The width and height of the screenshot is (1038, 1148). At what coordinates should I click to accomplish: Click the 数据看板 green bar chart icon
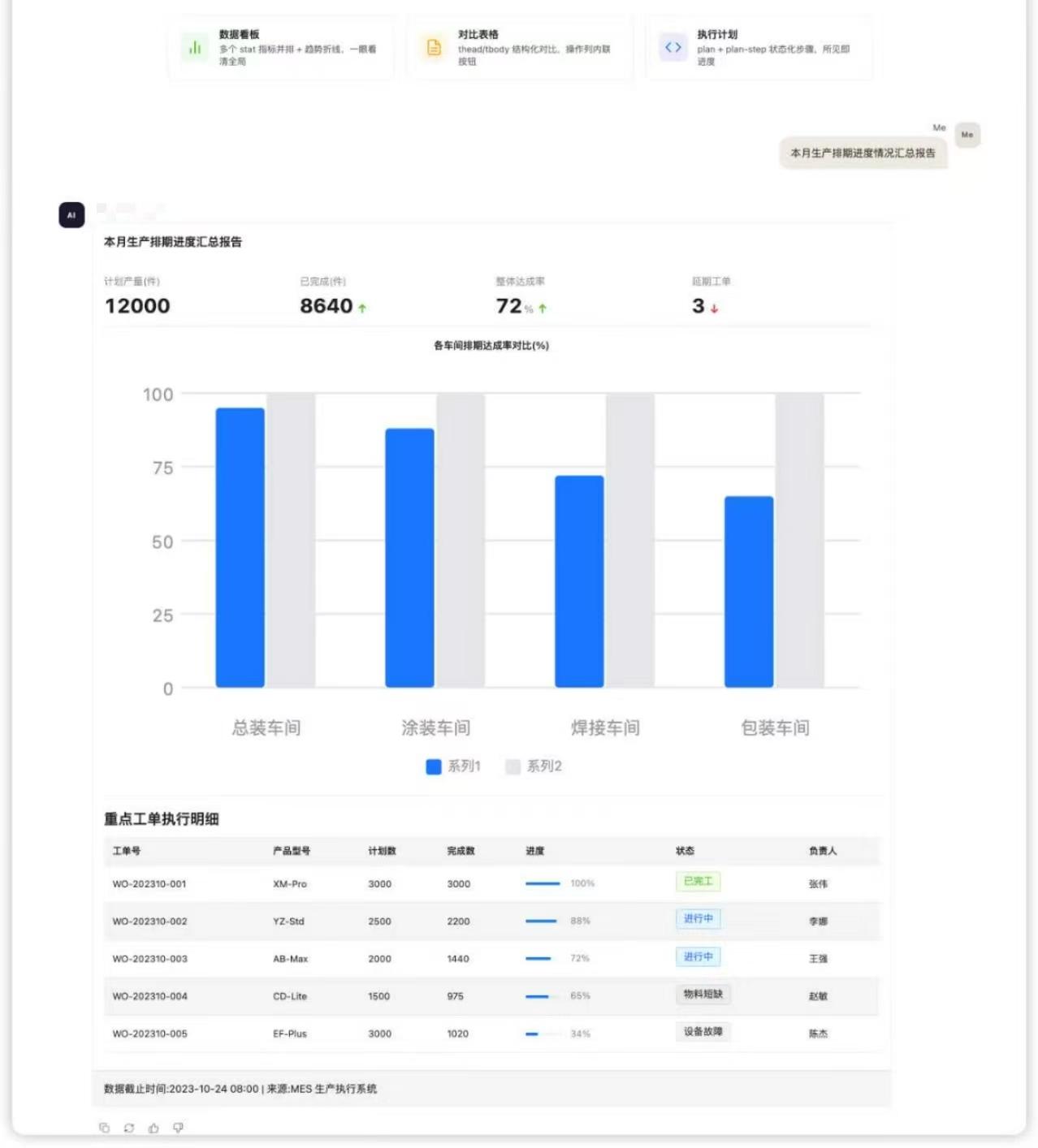195,47
